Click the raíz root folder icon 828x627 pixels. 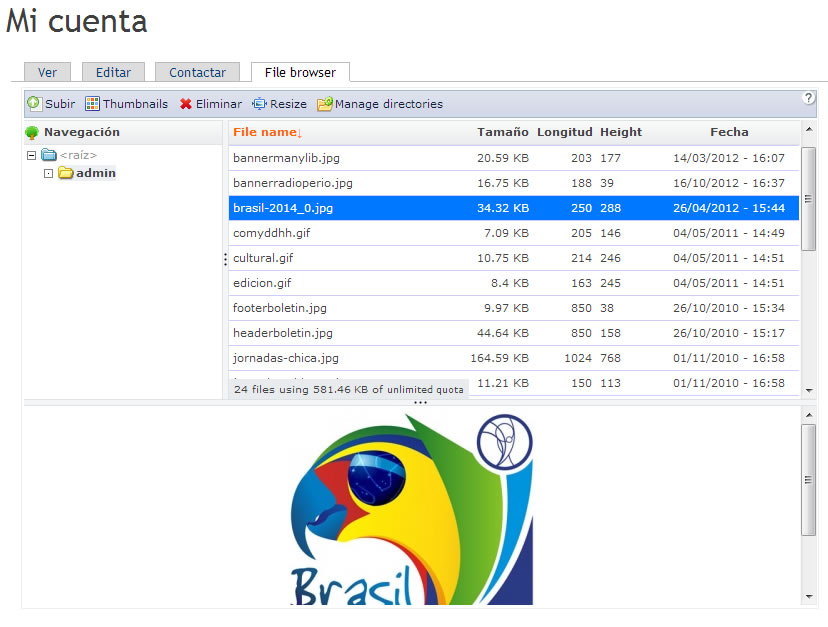click(49, 155)
